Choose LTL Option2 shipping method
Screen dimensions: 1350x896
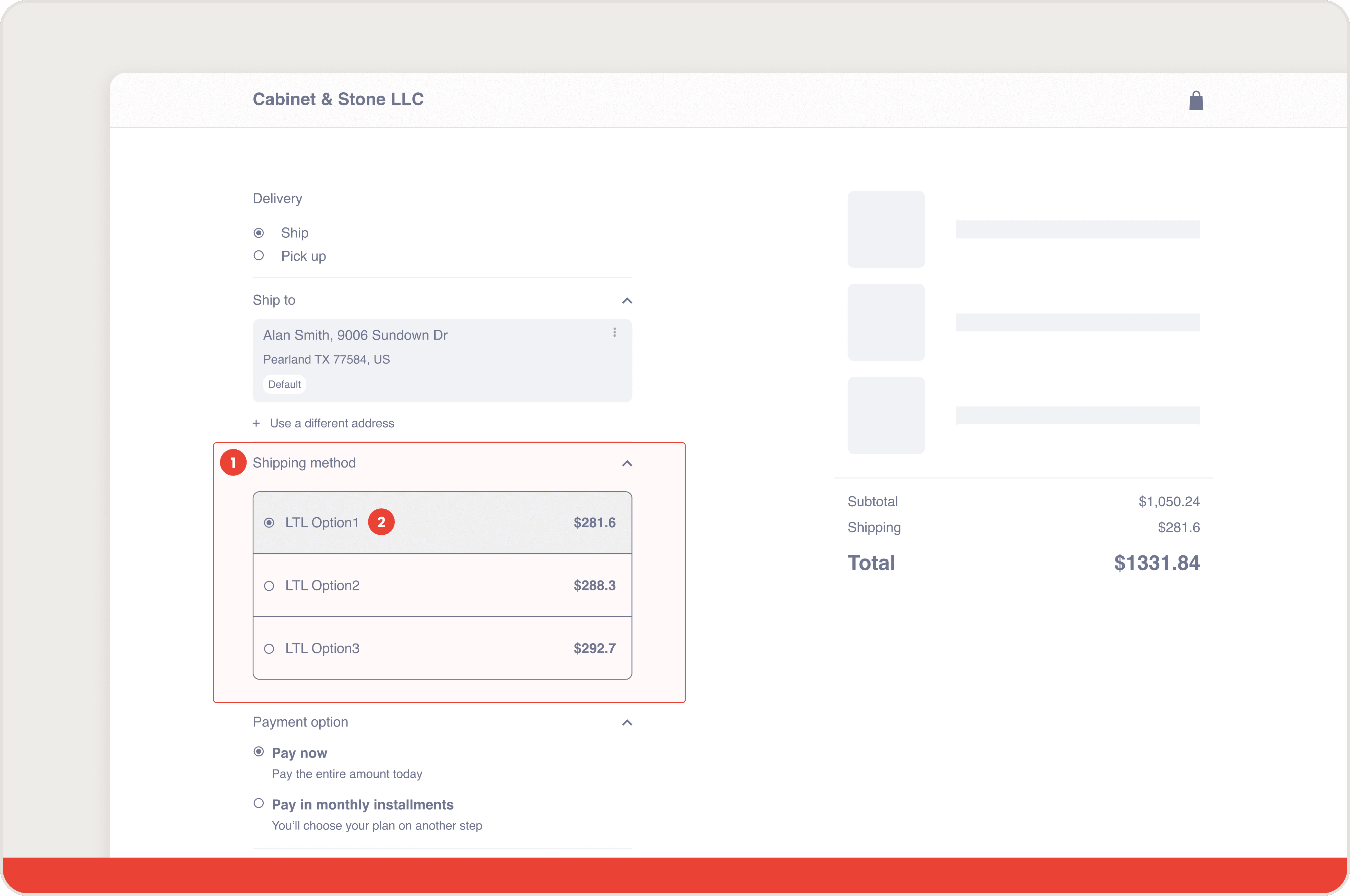point(269,586)
